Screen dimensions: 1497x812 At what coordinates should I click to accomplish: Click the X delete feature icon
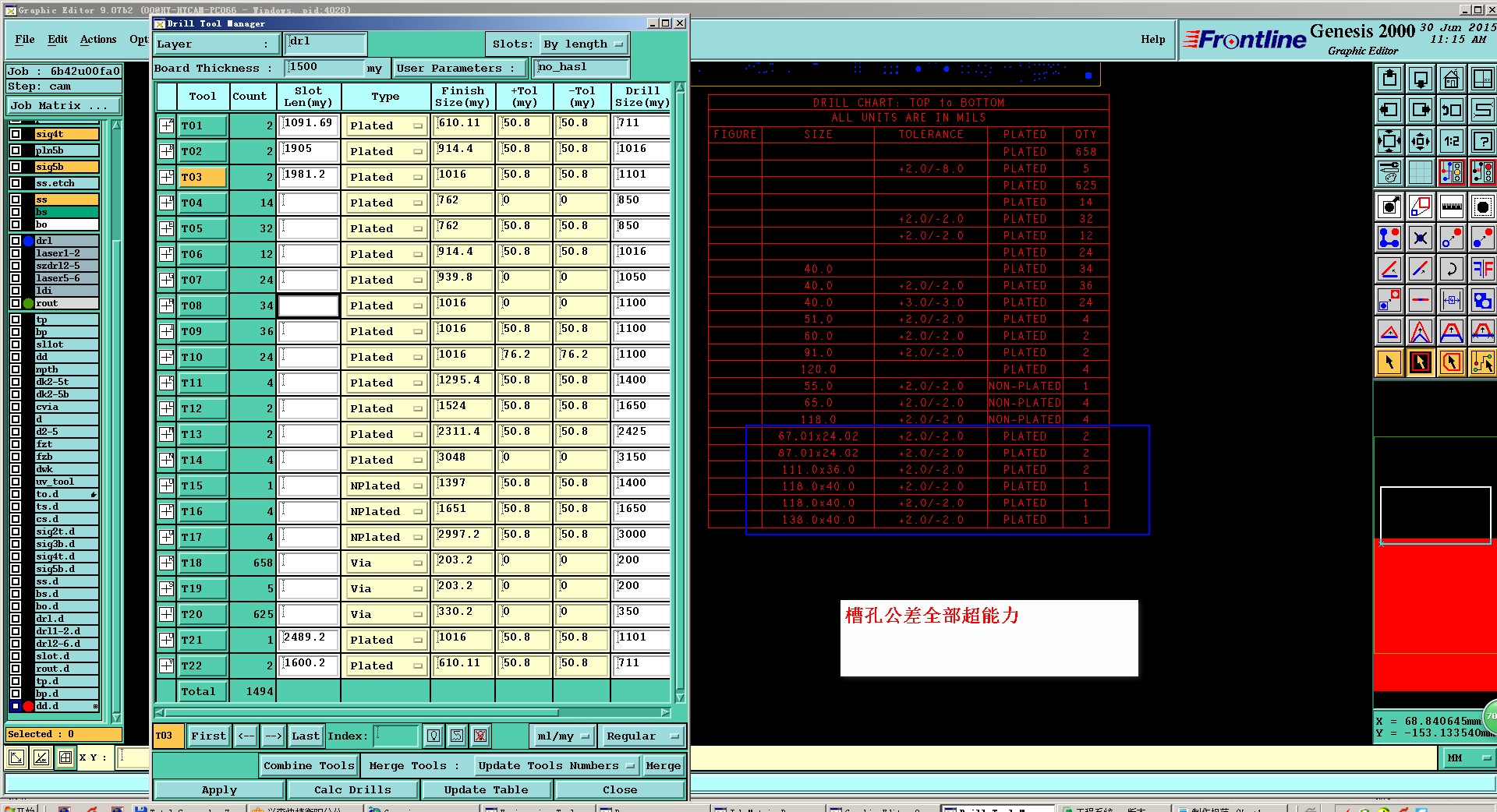(x=1421, y=238)
